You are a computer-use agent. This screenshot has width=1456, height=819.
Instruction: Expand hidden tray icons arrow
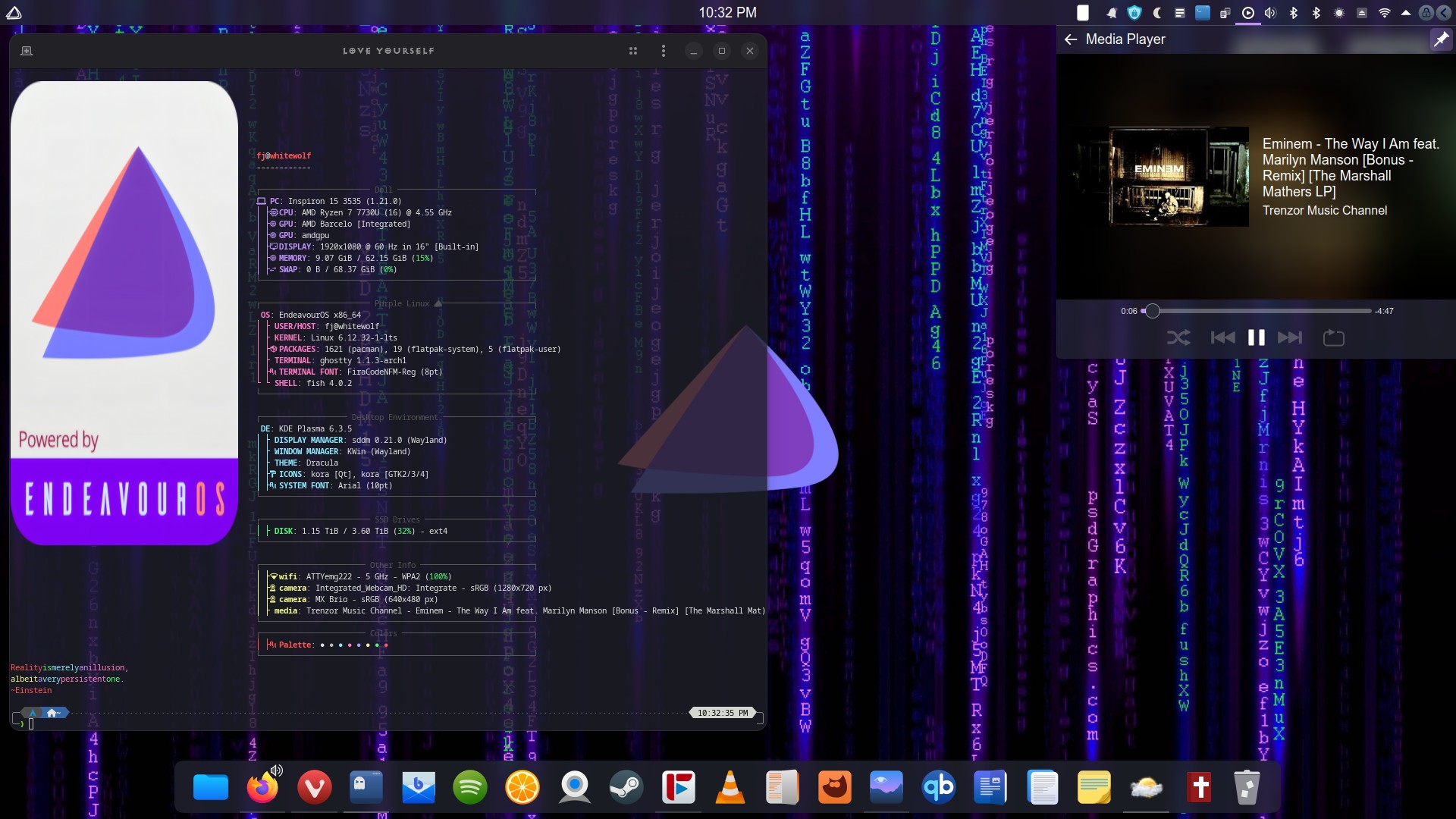(1406, 13)
